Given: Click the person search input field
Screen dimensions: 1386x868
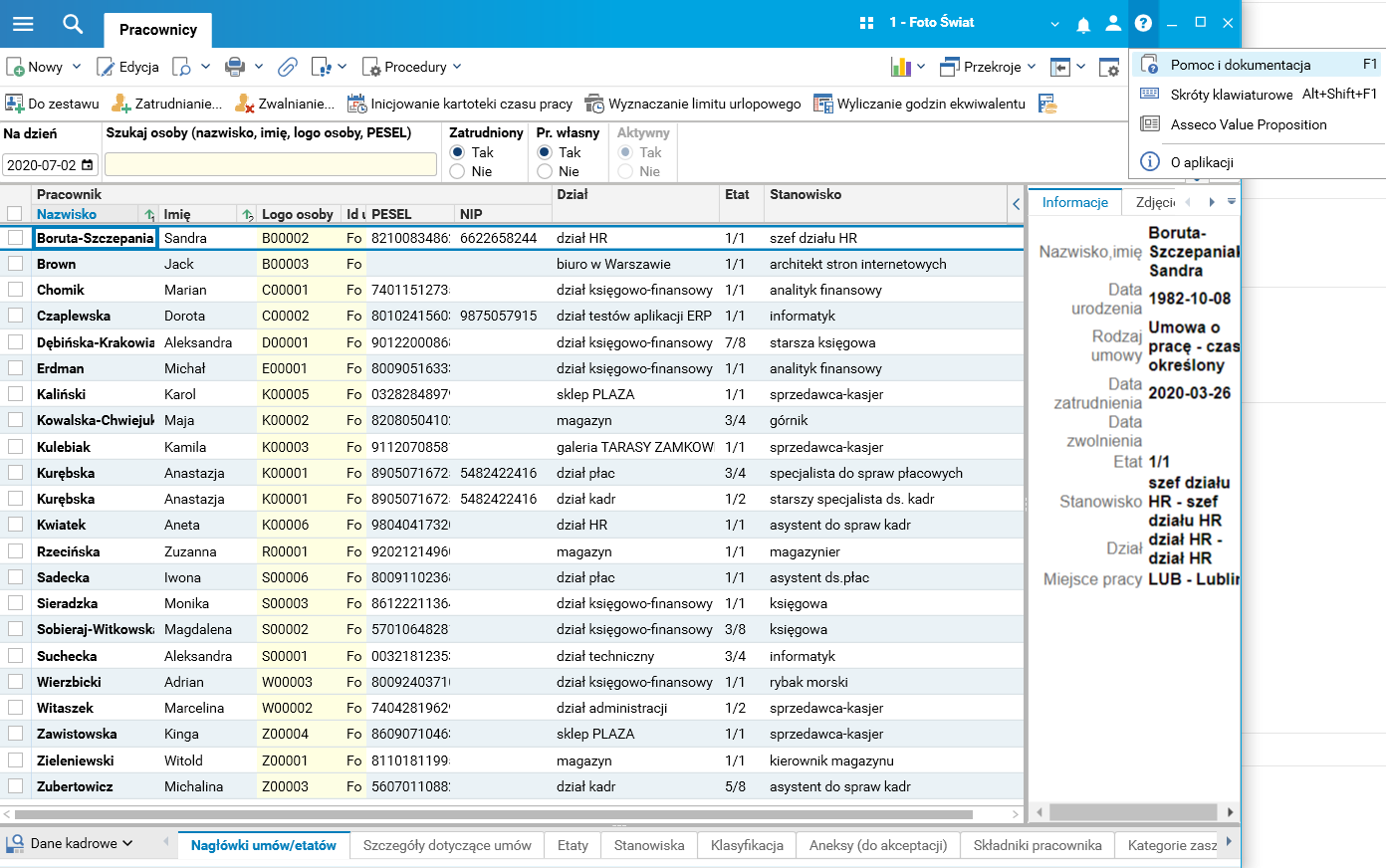Looking at the screenshot, I should pos(271,165).
